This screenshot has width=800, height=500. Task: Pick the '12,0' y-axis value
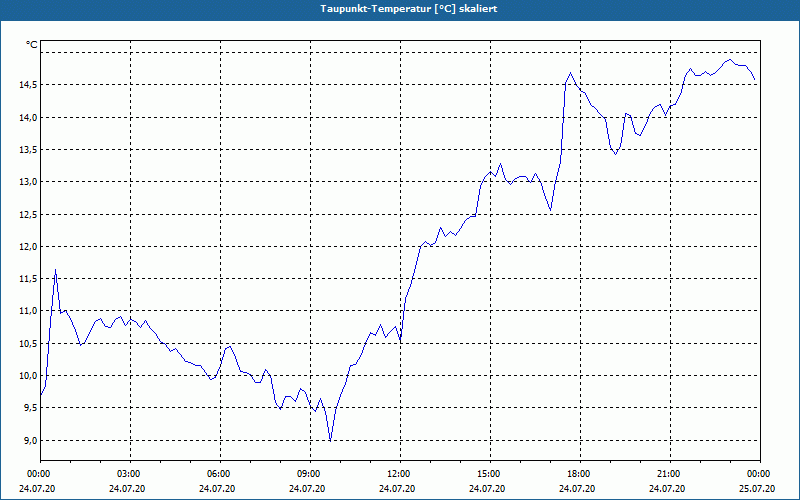click(28, 246)
